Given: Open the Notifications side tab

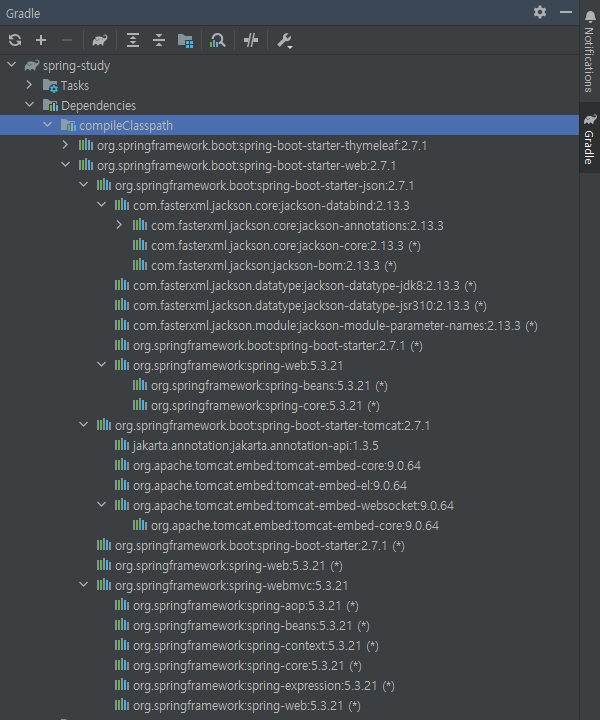Looking at the screenshot, I should 589,51.
